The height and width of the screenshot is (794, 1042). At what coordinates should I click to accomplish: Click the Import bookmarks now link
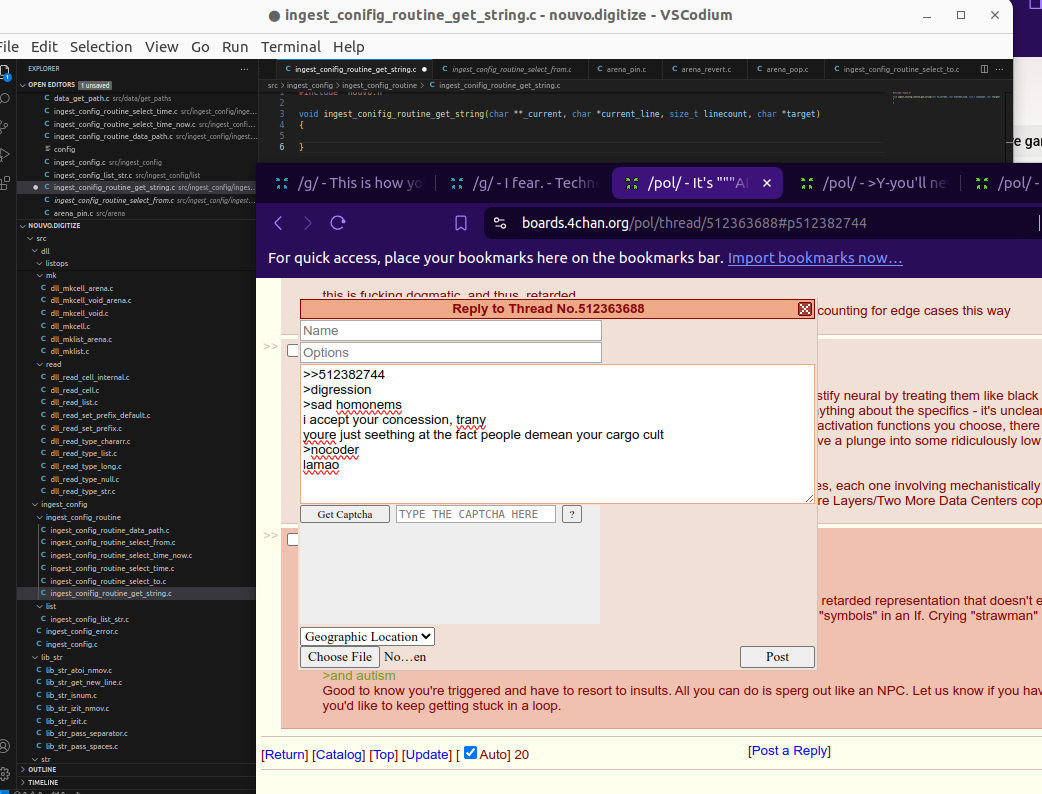(815, 258)
